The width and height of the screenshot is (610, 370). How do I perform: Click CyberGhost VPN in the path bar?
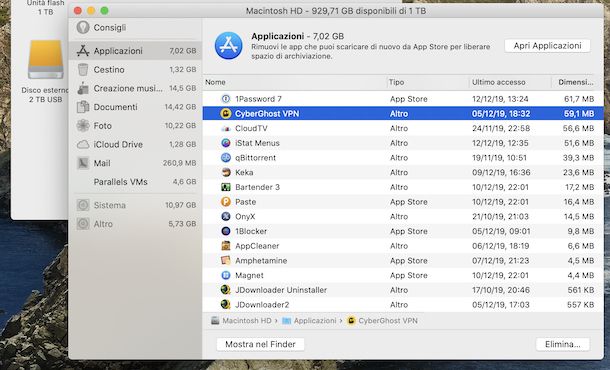(x=382, y=321)
